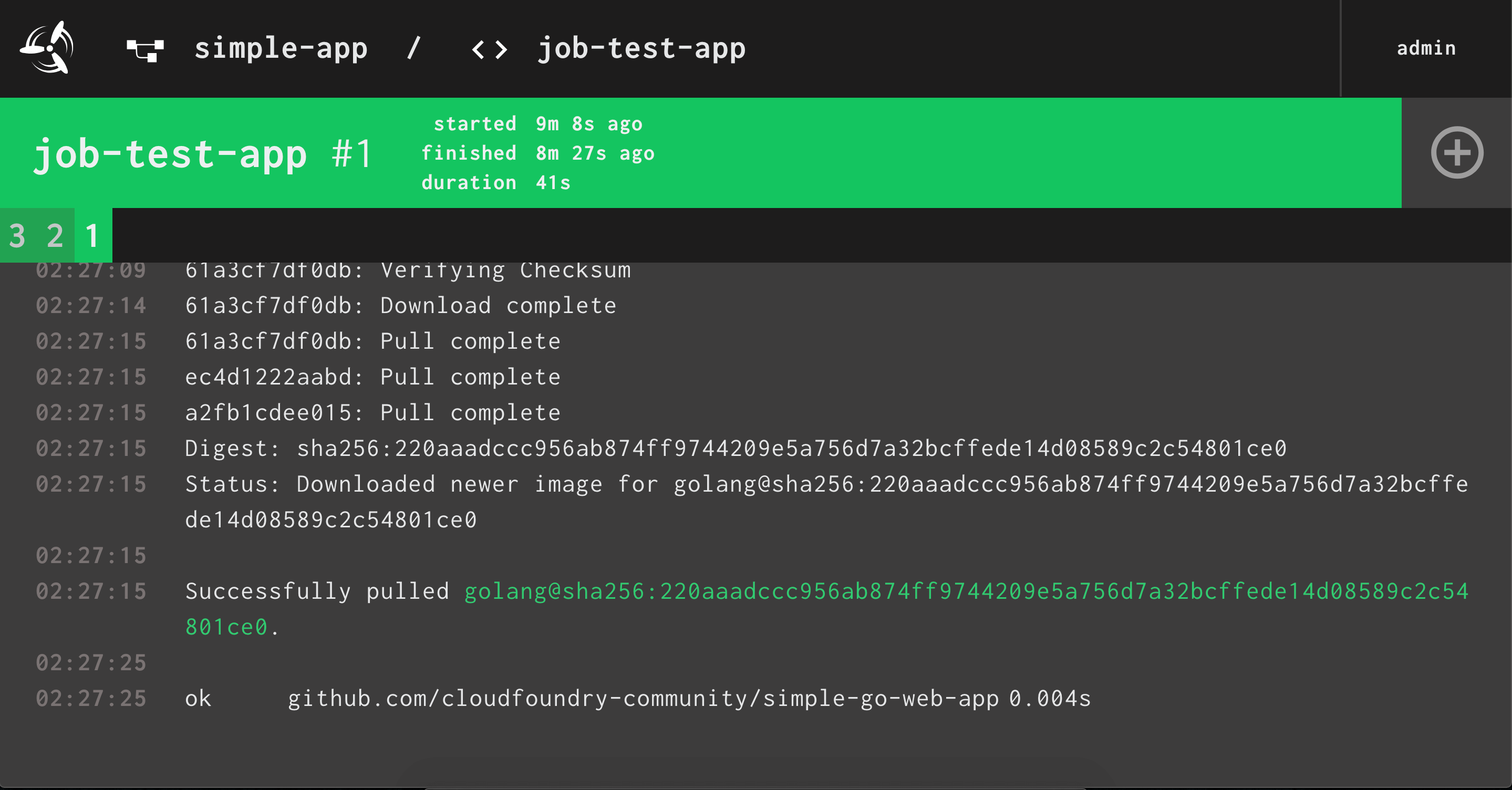Click the Concourse propeller logo
1512x790 pixels.
(47, 48)
